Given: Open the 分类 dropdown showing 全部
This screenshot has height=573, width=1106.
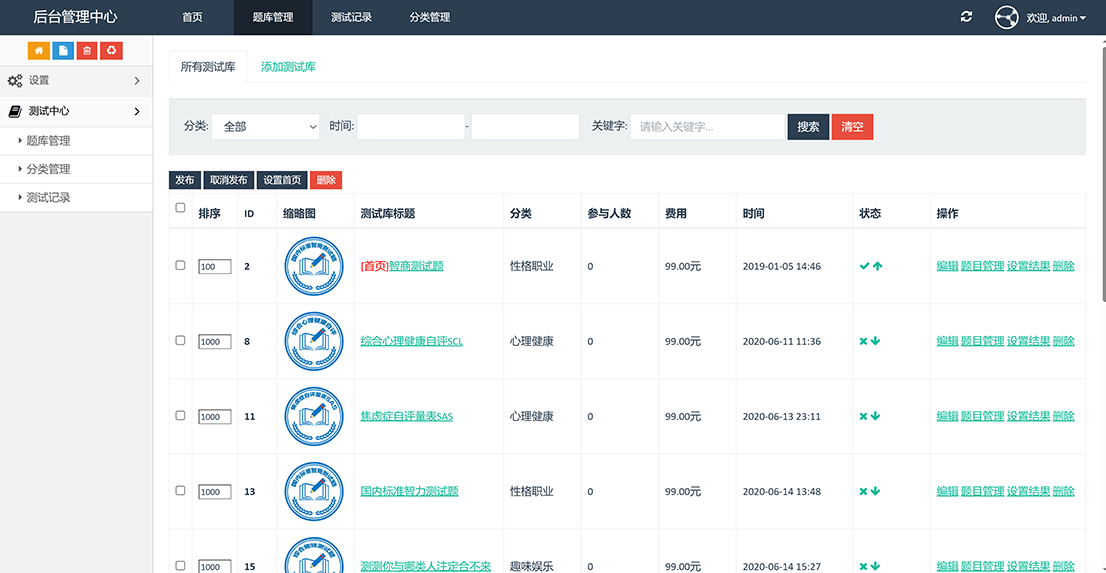Looking at the screenshot, I should [266, 127].
